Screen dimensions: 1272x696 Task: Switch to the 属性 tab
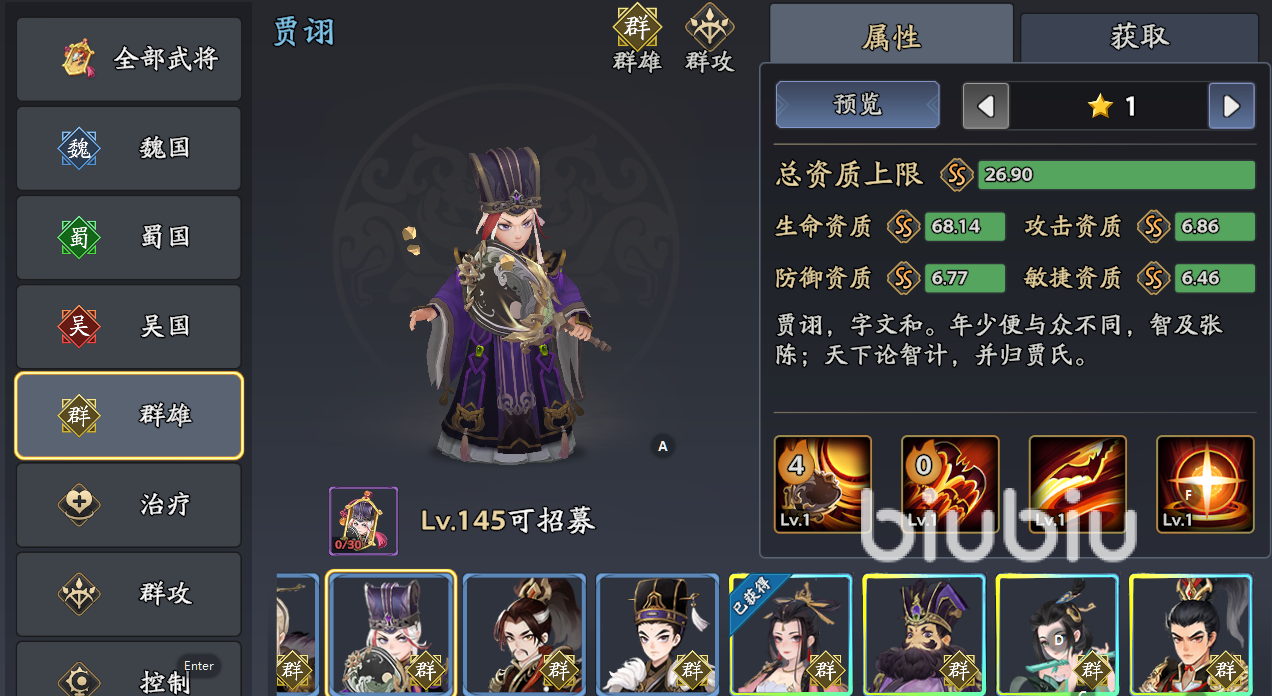point(891,36)
